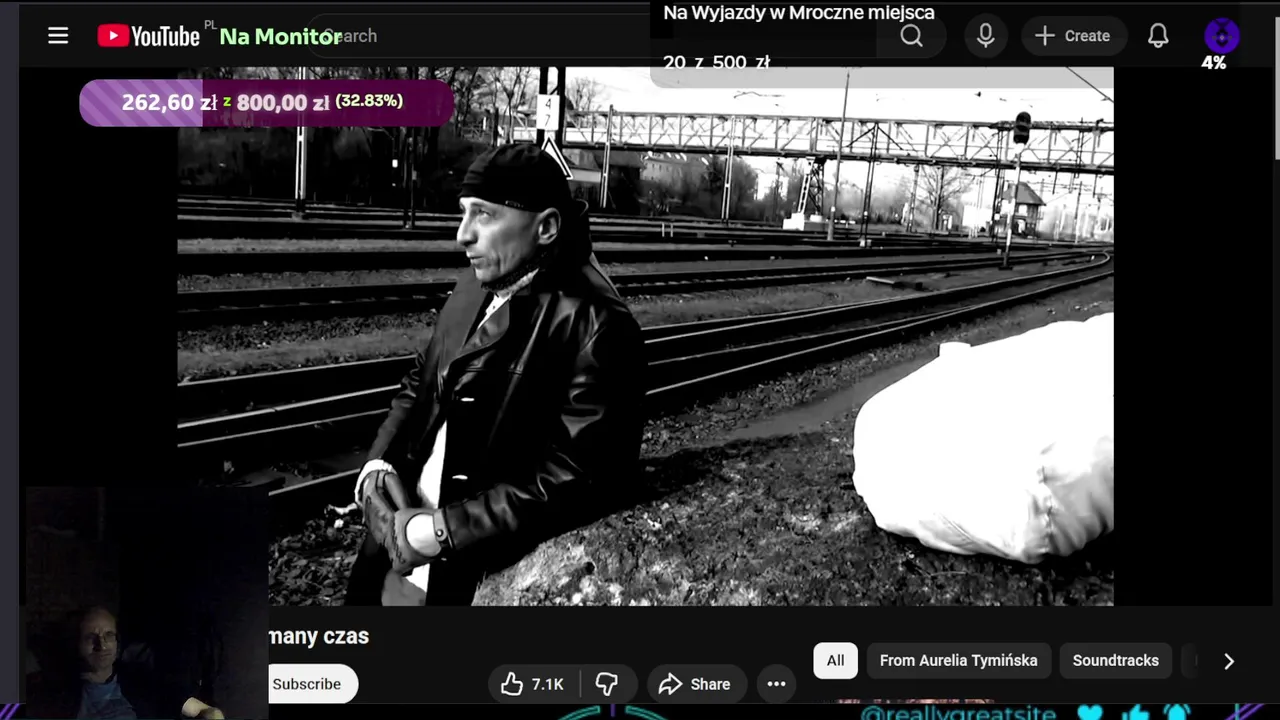Subscribe to the channel
1280x720 pixels.
(x=310, y=684)
